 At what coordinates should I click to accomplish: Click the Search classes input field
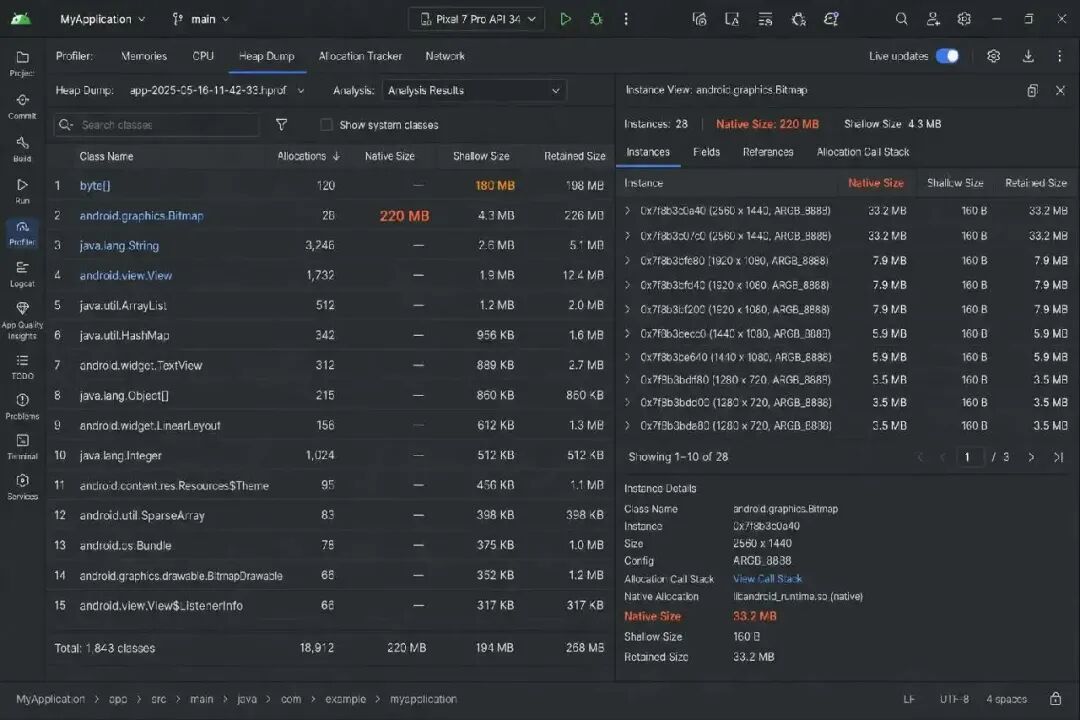(x=157, y=125)
